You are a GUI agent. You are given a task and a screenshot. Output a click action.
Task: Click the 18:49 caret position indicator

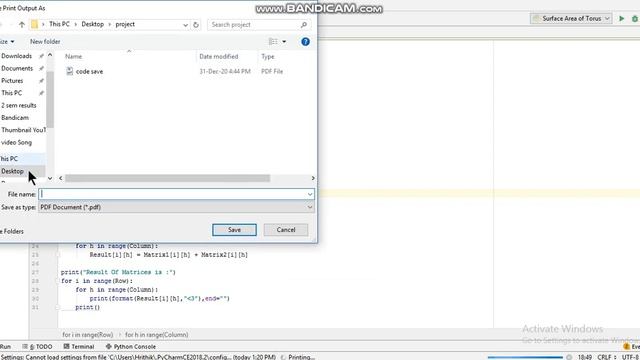pyautogui.click(x=585, y=357)
